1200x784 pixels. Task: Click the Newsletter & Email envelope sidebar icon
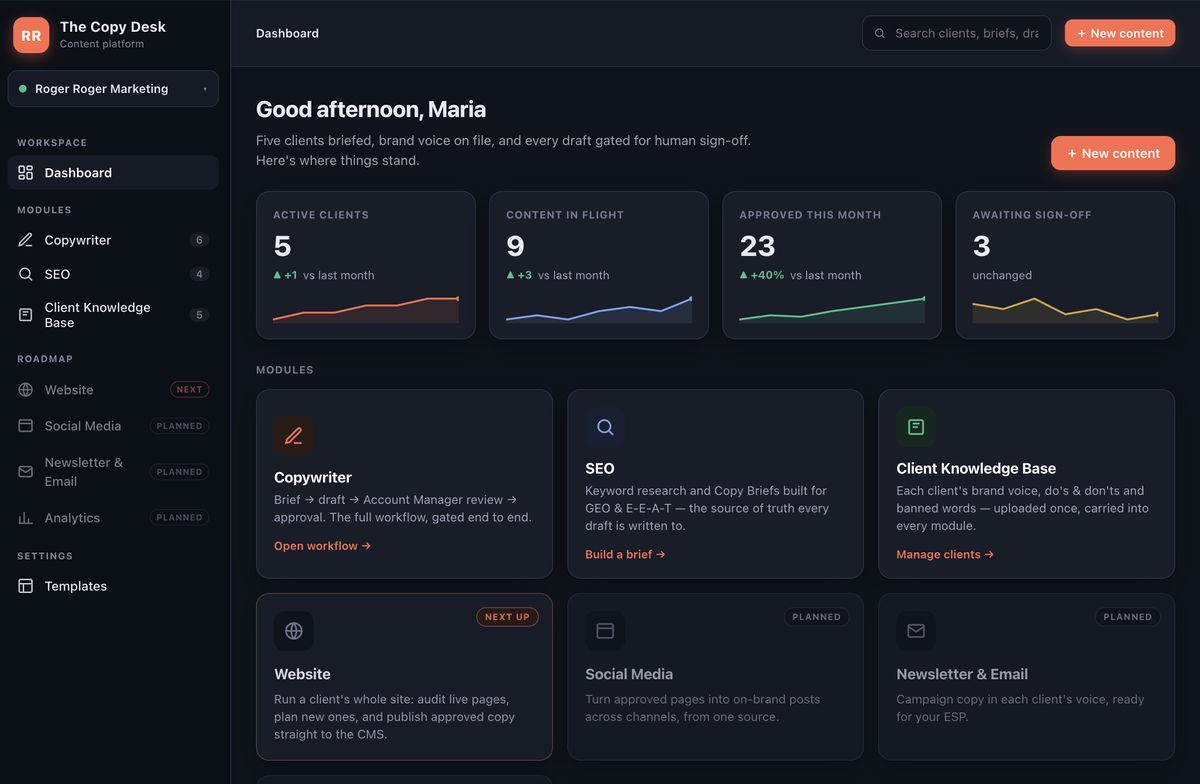pyautogui.click(x=26, y=472)
